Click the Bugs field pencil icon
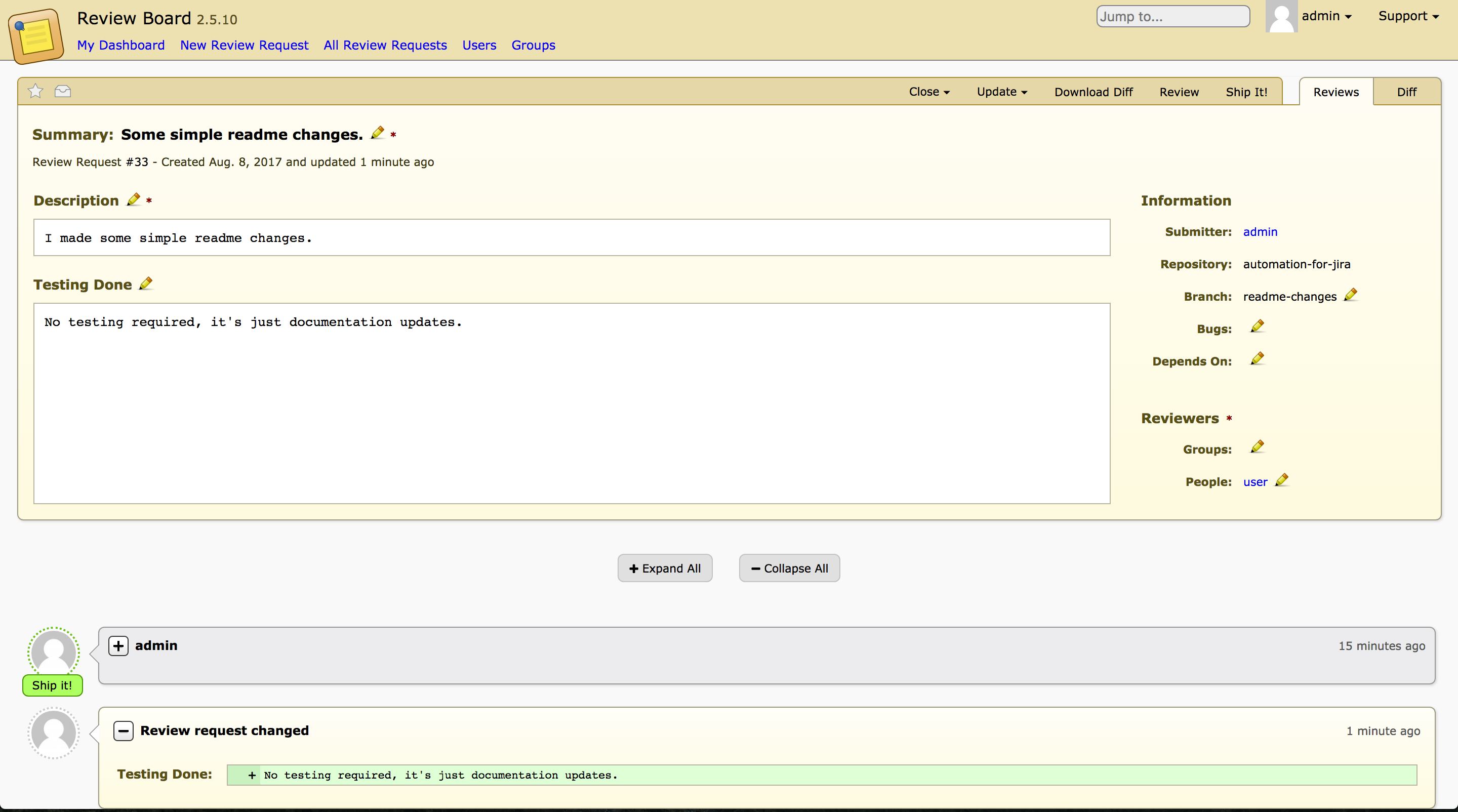The height and width of the screenshot is (812, 1458). [1257, 327]
